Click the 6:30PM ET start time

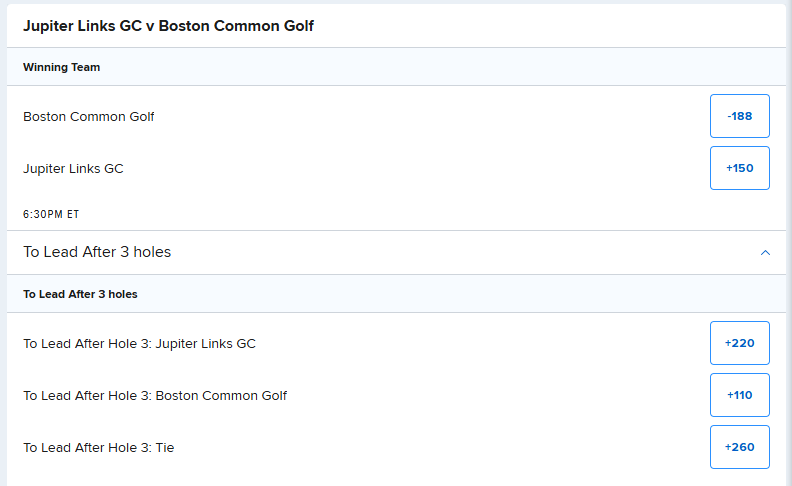(51, 214)
